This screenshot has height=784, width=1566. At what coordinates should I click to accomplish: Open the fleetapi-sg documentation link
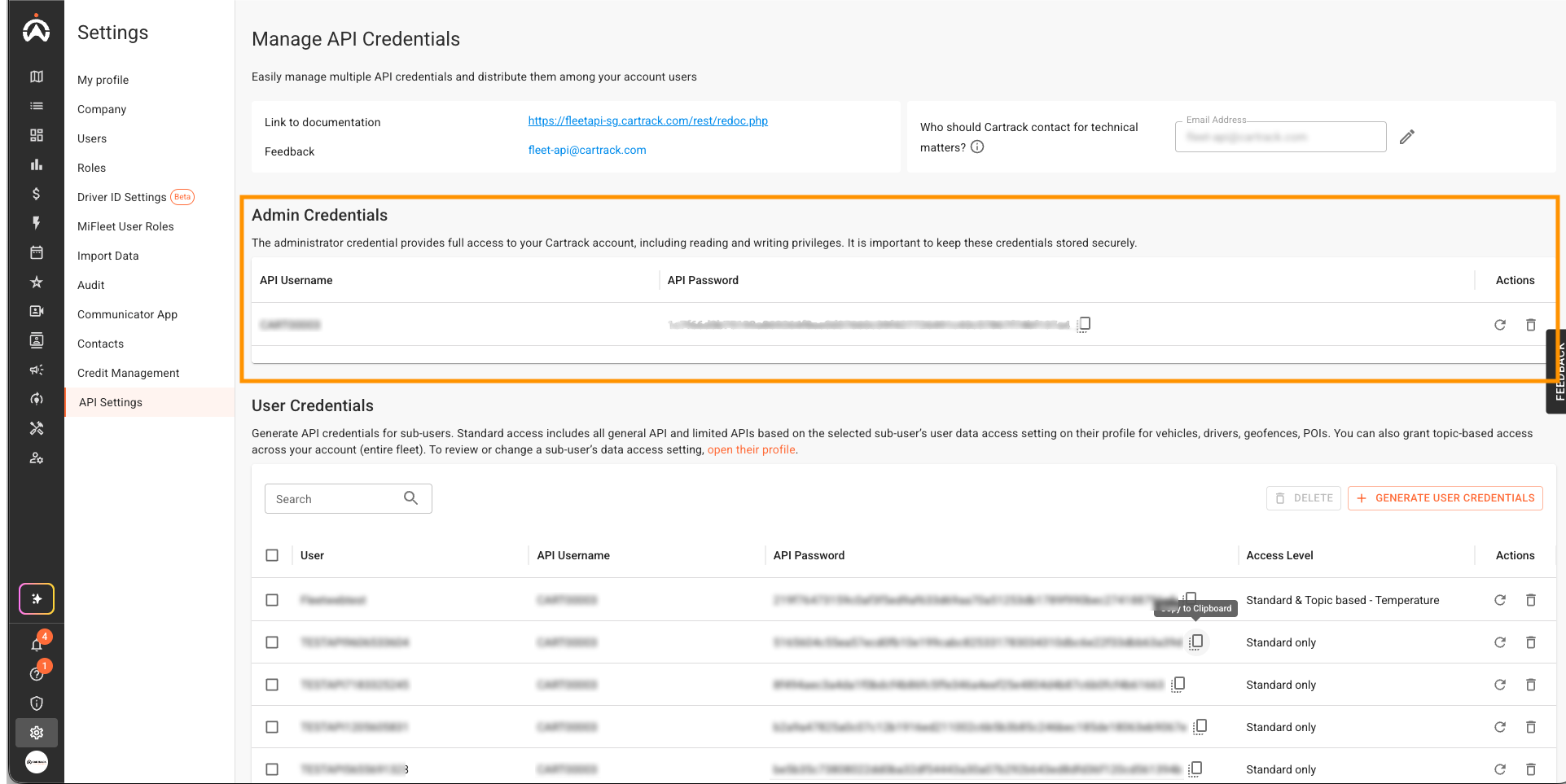(x=647, y=120)
